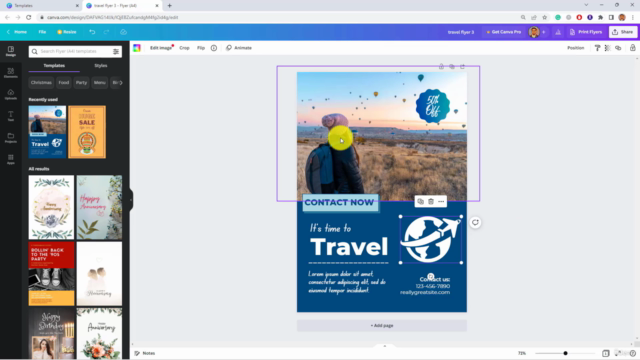Select the Menu category chip
Screen dimensions: 640x360
(100, 82)
